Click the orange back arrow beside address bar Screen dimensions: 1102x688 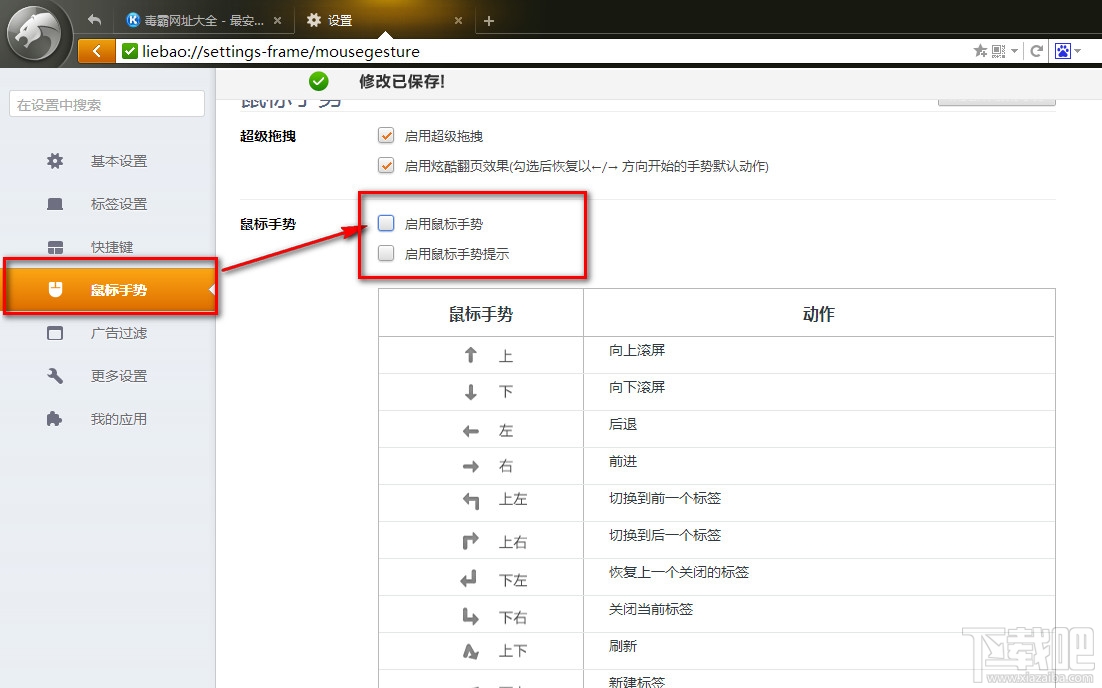coord(96,50)
